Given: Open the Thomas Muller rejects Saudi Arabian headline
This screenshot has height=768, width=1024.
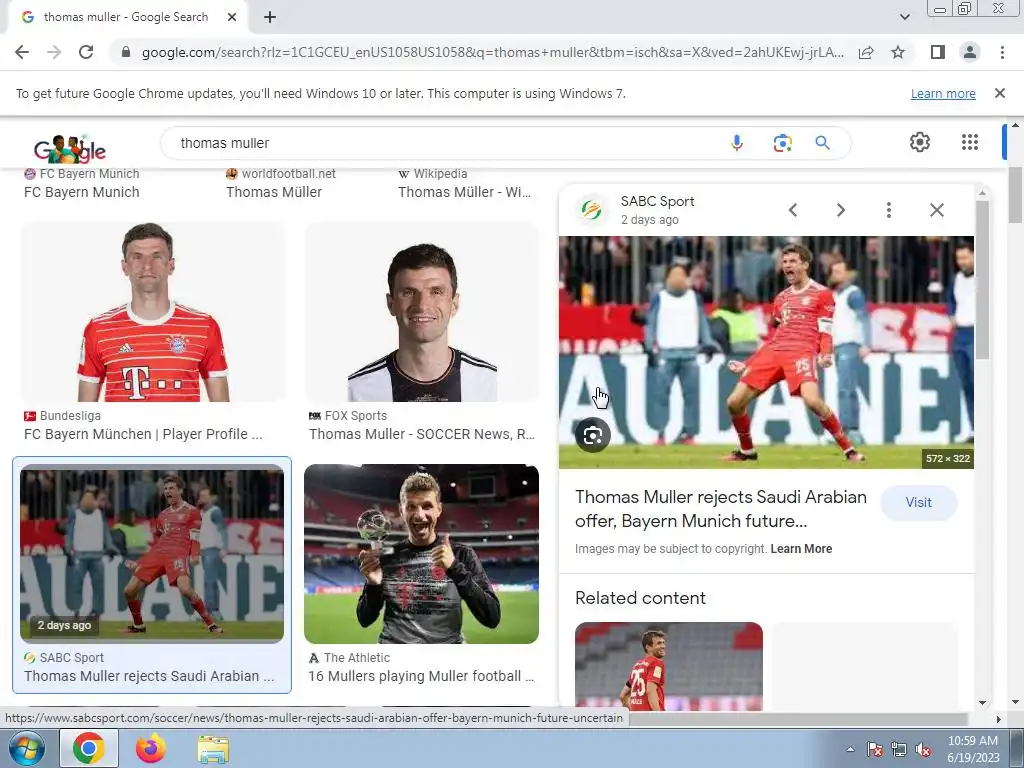Looking at the screenshot, I should pyautogui.click(x=720, y=509).
